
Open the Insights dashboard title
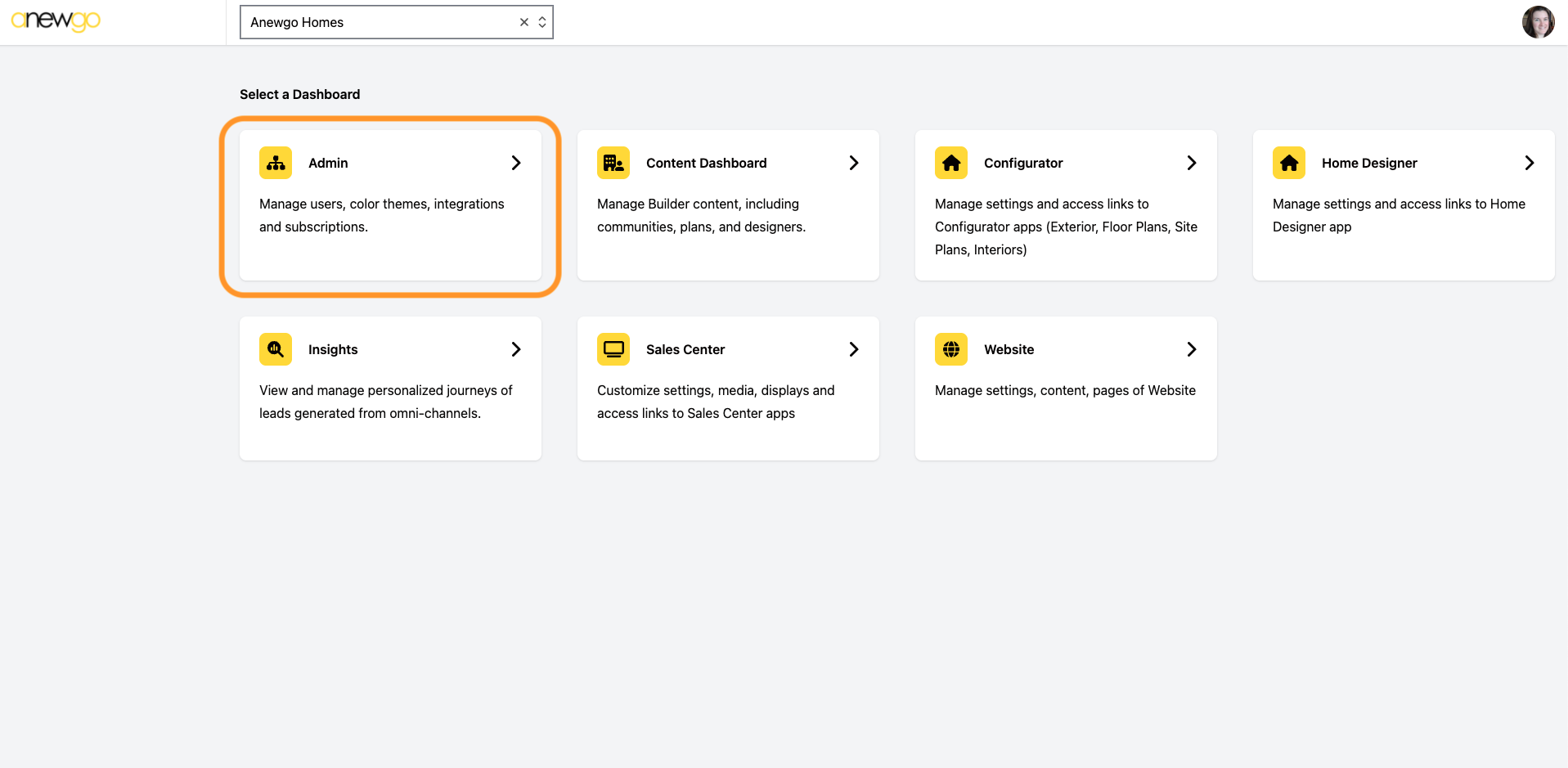[x=333, y=349]
